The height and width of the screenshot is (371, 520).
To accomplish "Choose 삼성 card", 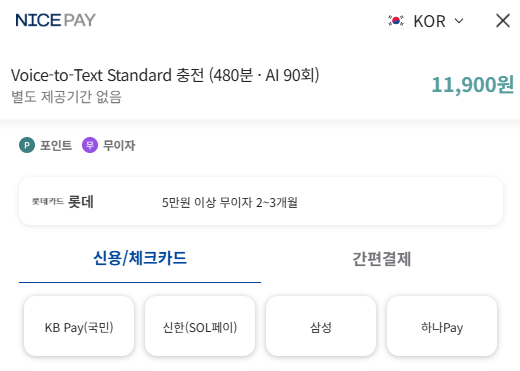I will click(x=321, y=326).
